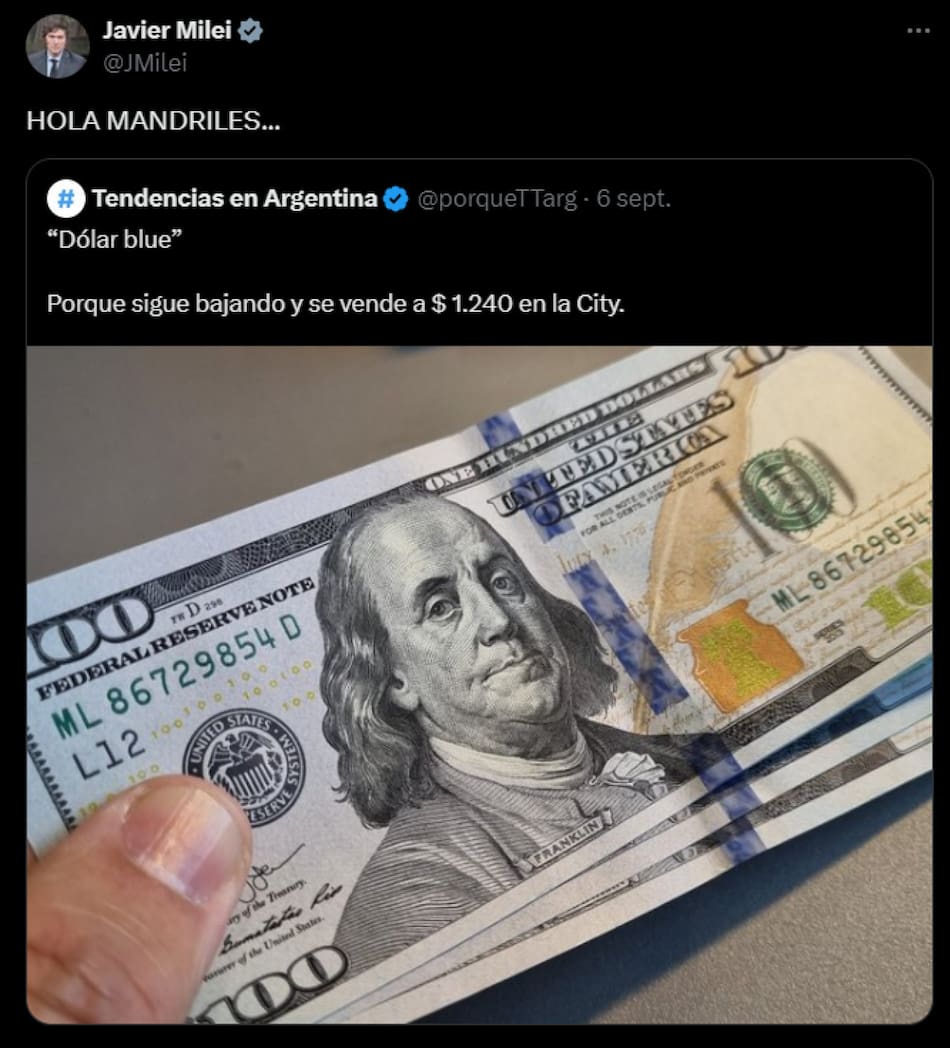
Task: Click the Javier Milei display name
Action: (167, 31)
